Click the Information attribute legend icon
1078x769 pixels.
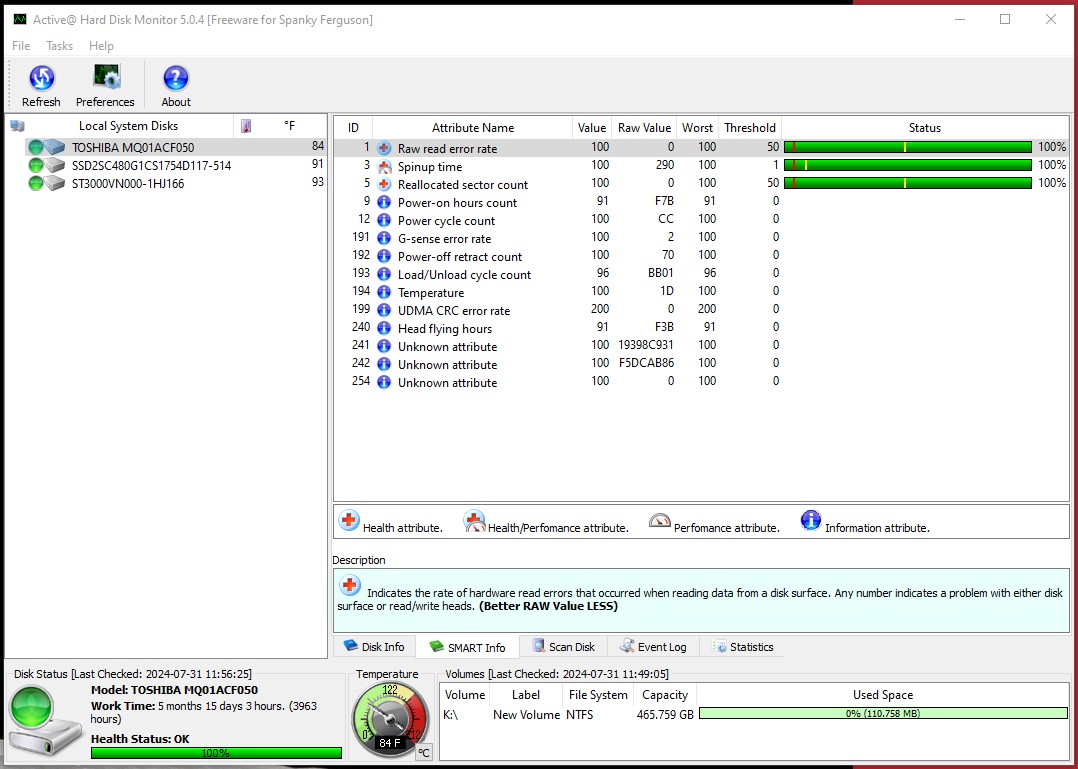coord(810,520)
